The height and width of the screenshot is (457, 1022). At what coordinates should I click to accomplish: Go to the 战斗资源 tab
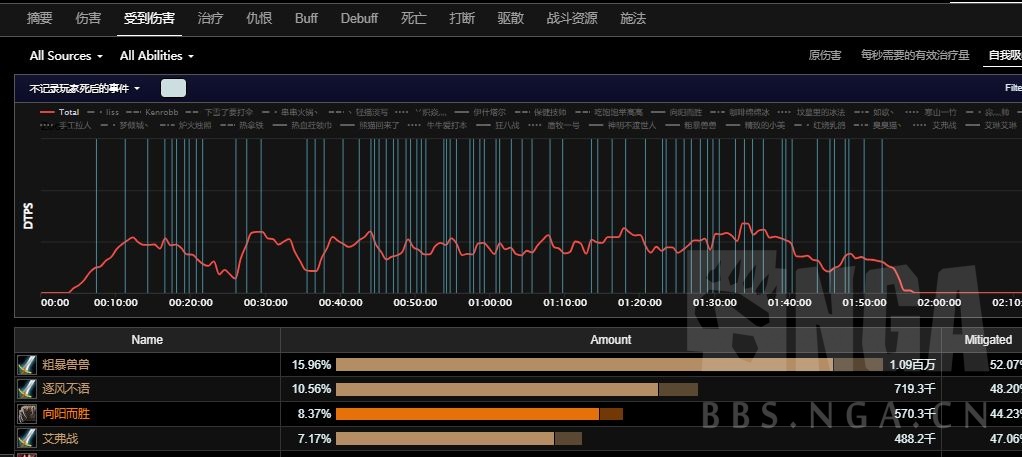click(x=572, y=18)
